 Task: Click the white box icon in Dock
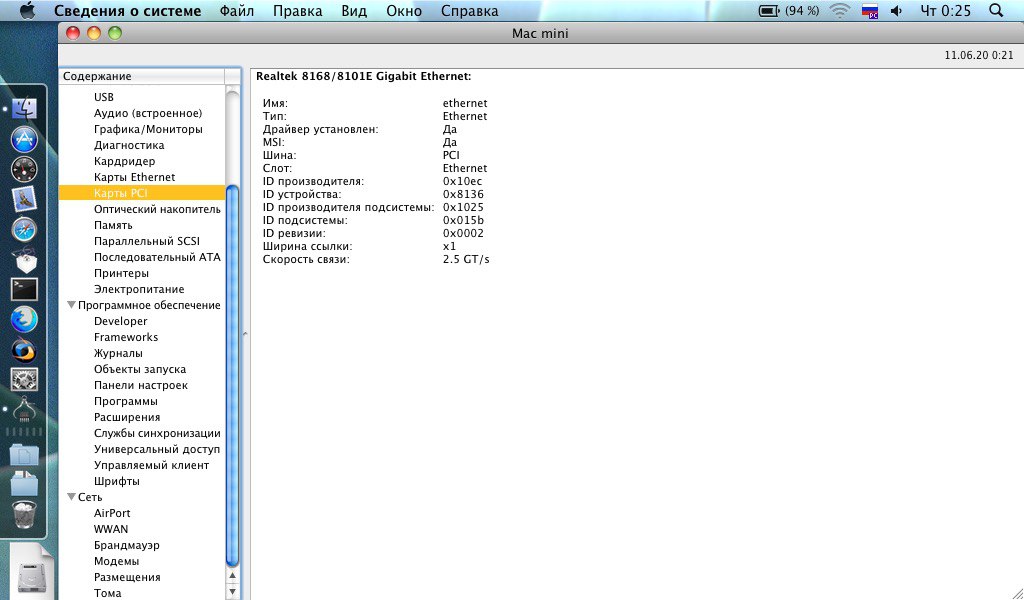(25, 260)
